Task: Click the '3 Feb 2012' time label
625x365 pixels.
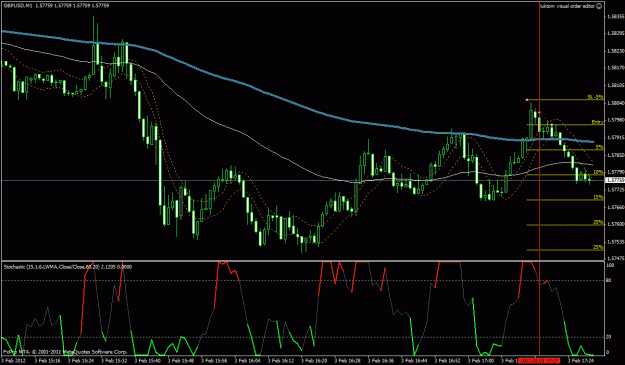Action: [x=13, y=360]
